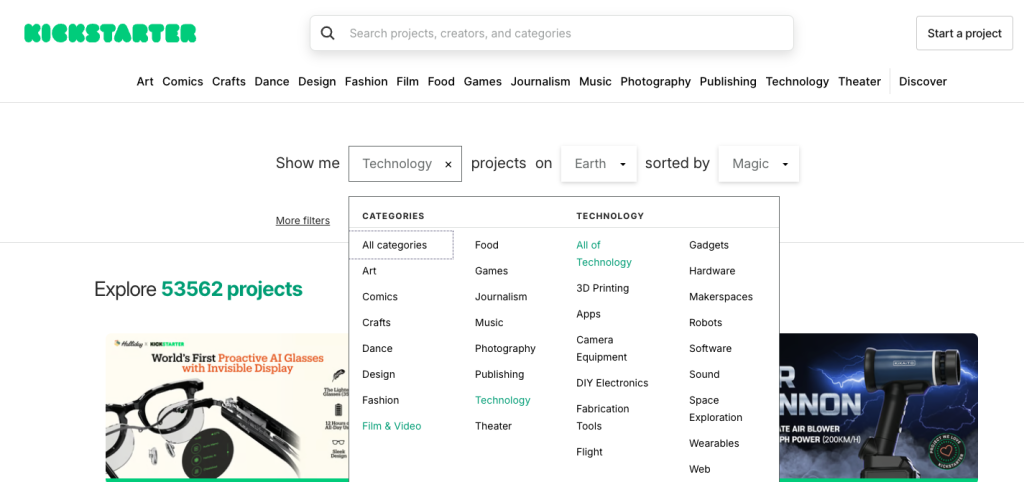Open Food in the top navigation bar

441,82
